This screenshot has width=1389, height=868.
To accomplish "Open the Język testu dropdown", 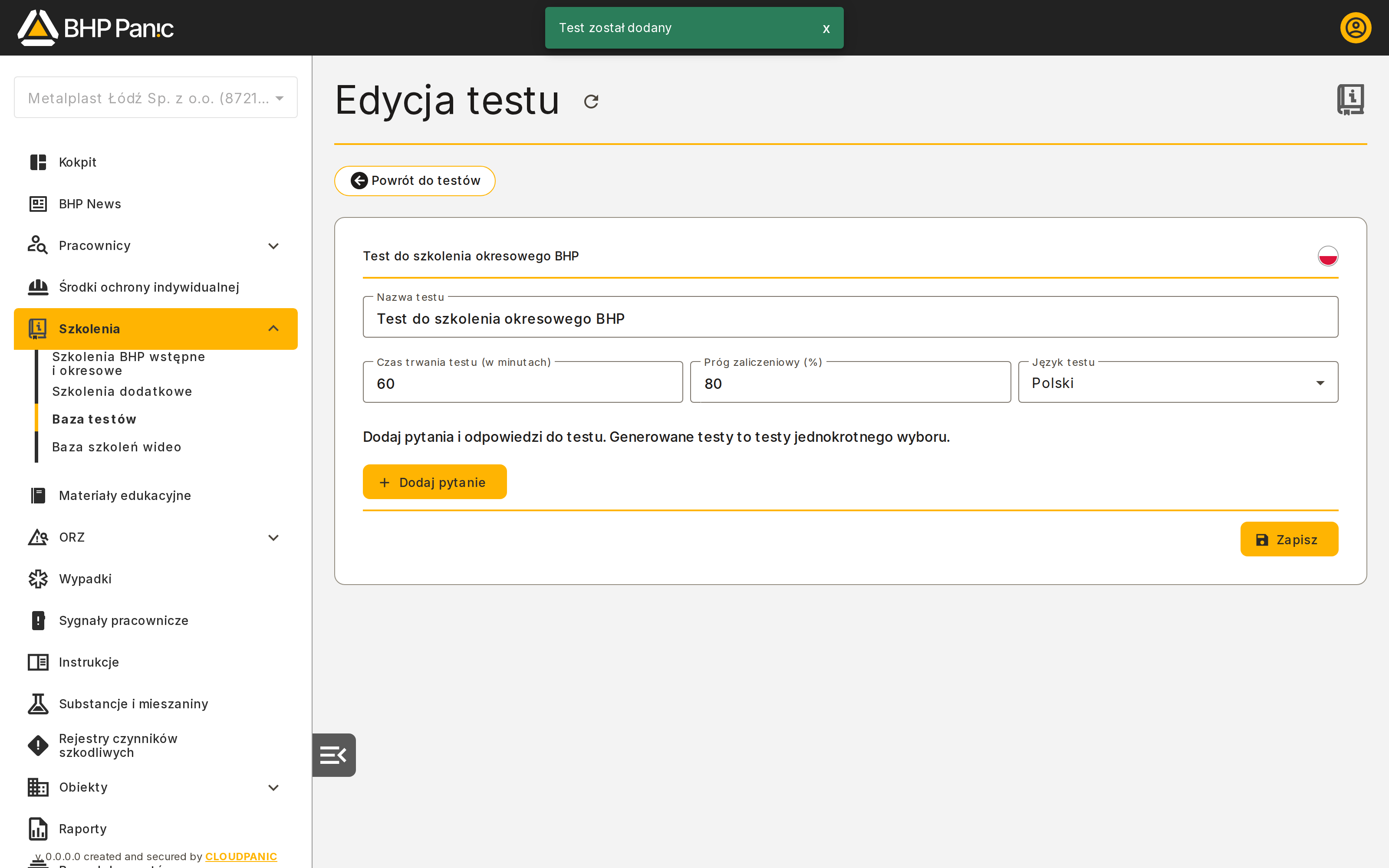I will click(1178, 382).
